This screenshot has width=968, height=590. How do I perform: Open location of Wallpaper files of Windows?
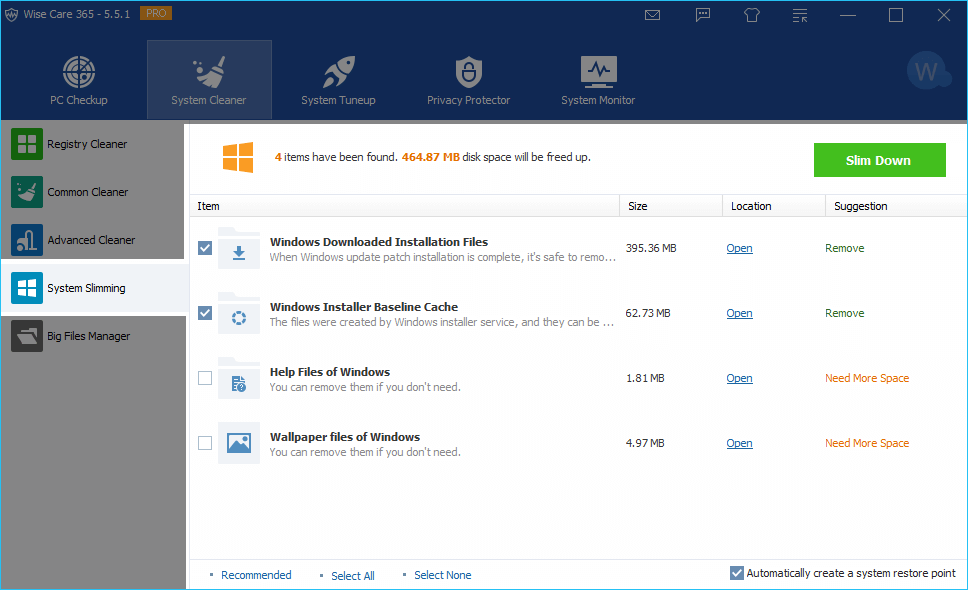pos(740,443)
